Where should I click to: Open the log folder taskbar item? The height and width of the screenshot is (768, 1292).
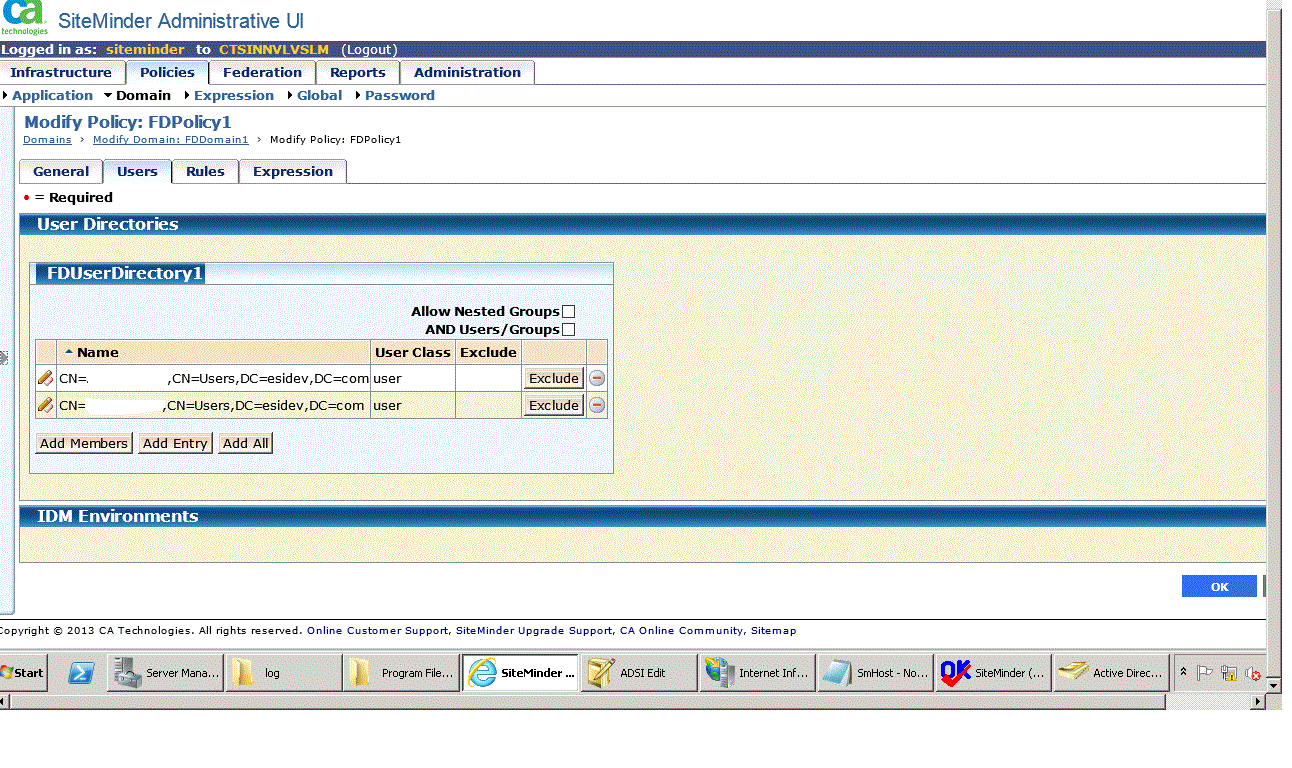tap(283, 673)
